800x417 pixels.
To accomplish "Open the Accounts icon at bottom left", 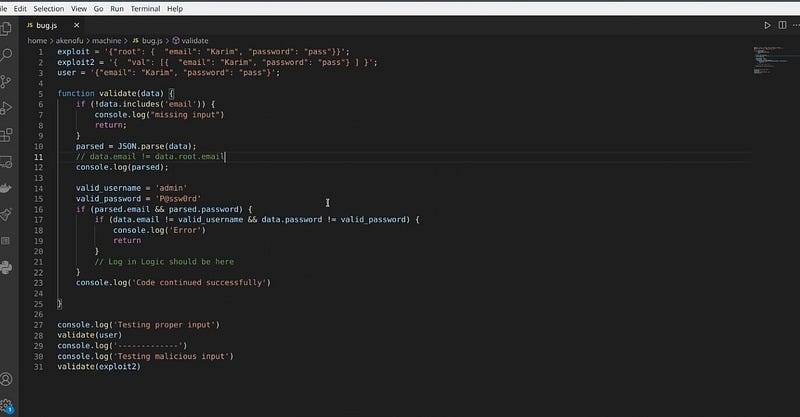I will (7, 380).
